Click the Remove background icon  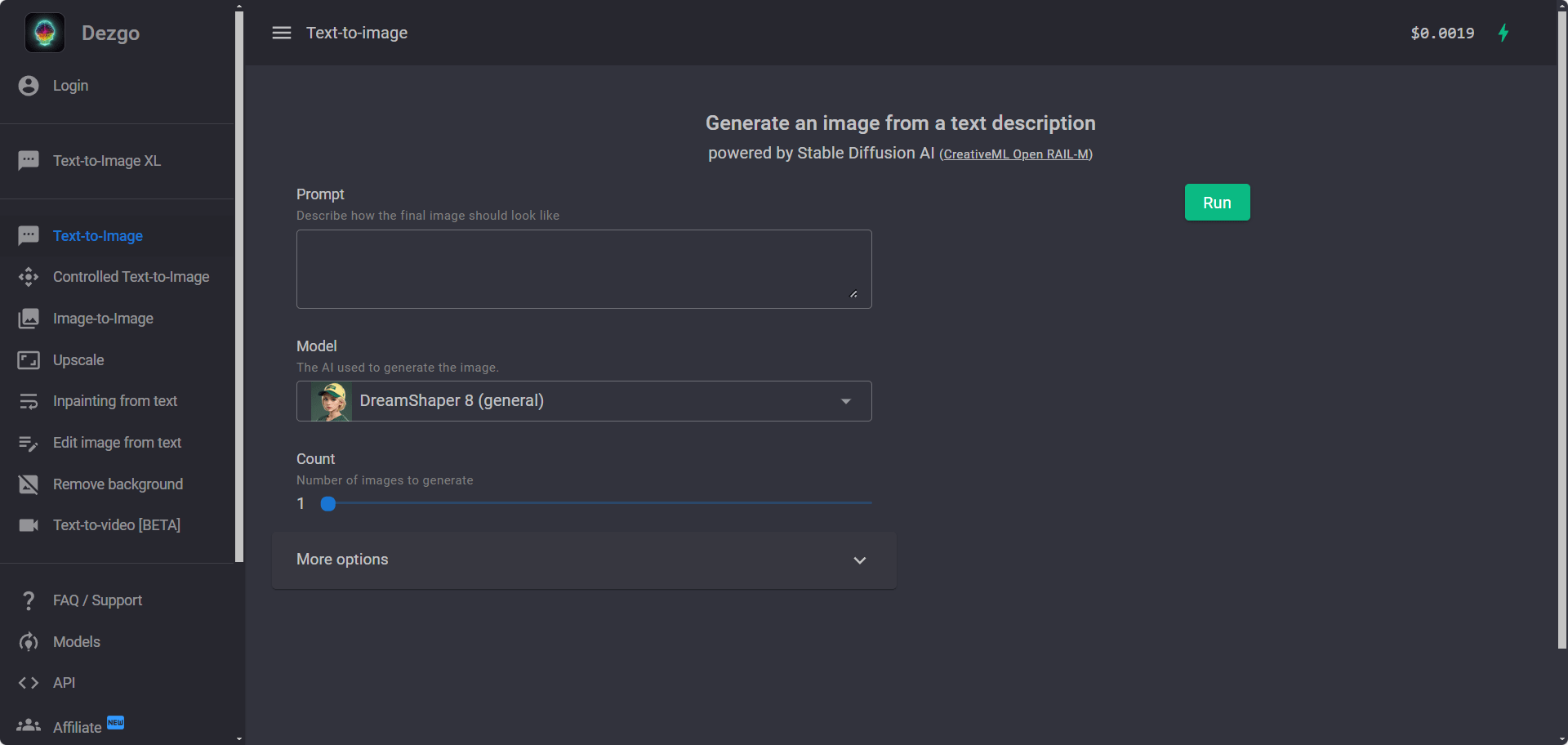point(29,484)
